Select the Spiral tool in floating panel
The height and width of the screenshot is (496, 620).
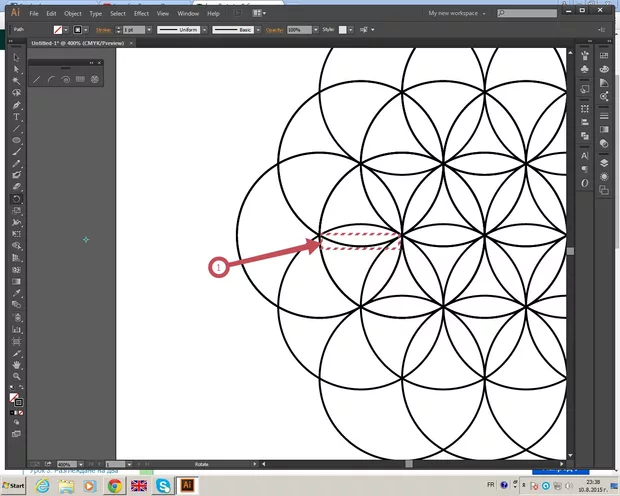pyautogui.click(x=65, y=79)
